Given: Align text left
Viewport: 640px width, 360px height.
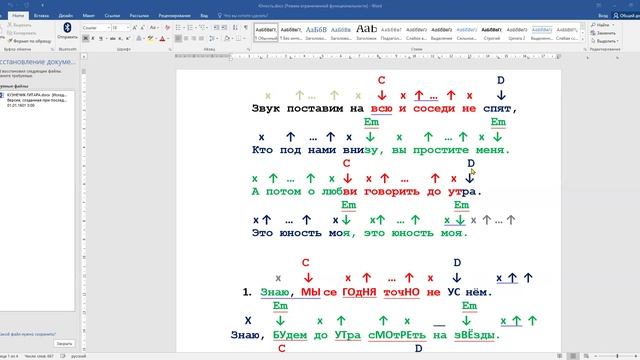Looking at the screenshot, I should (x=178, y=38).
